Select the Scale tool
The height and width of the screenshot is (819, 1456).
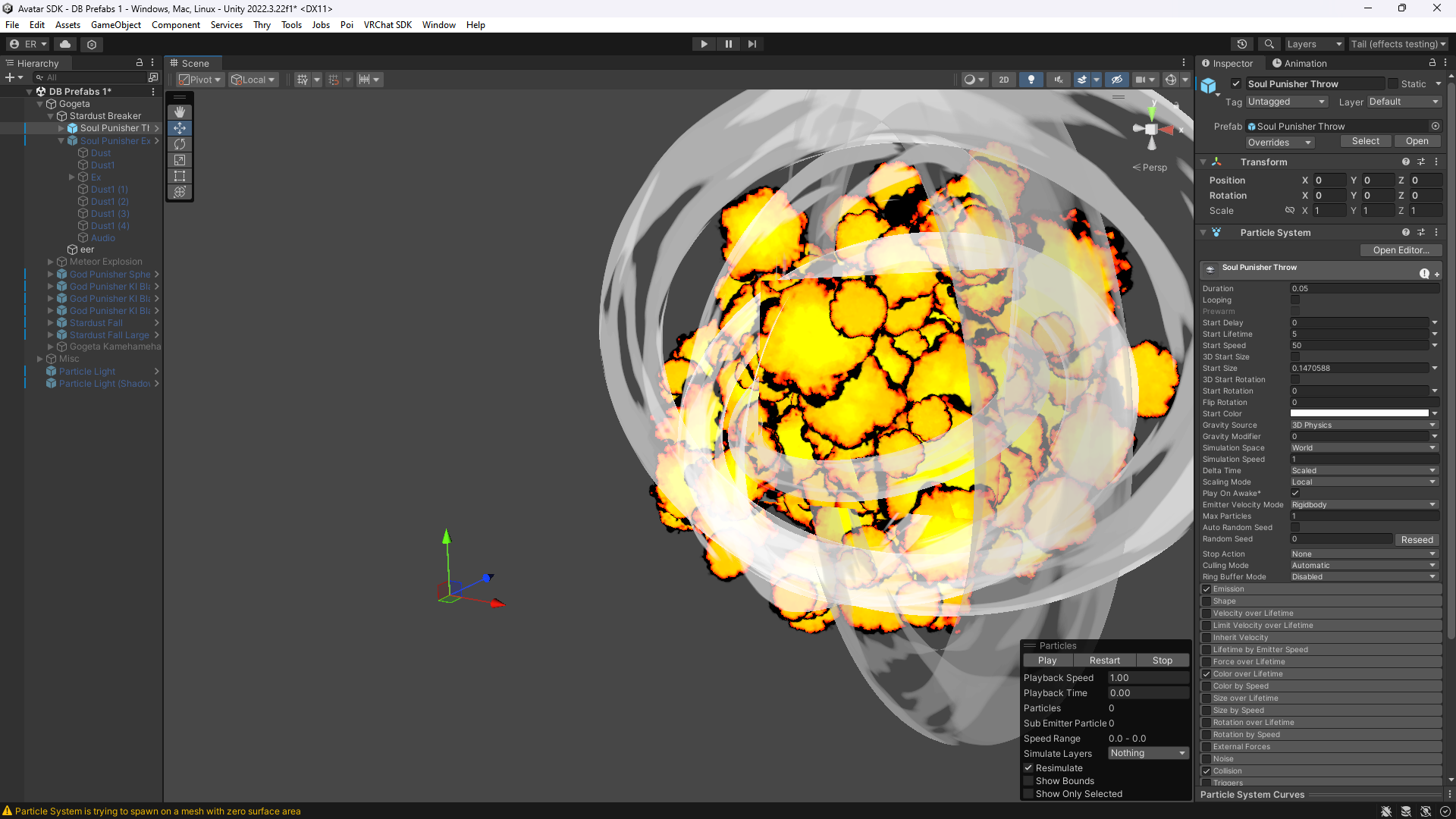point(180,160)
